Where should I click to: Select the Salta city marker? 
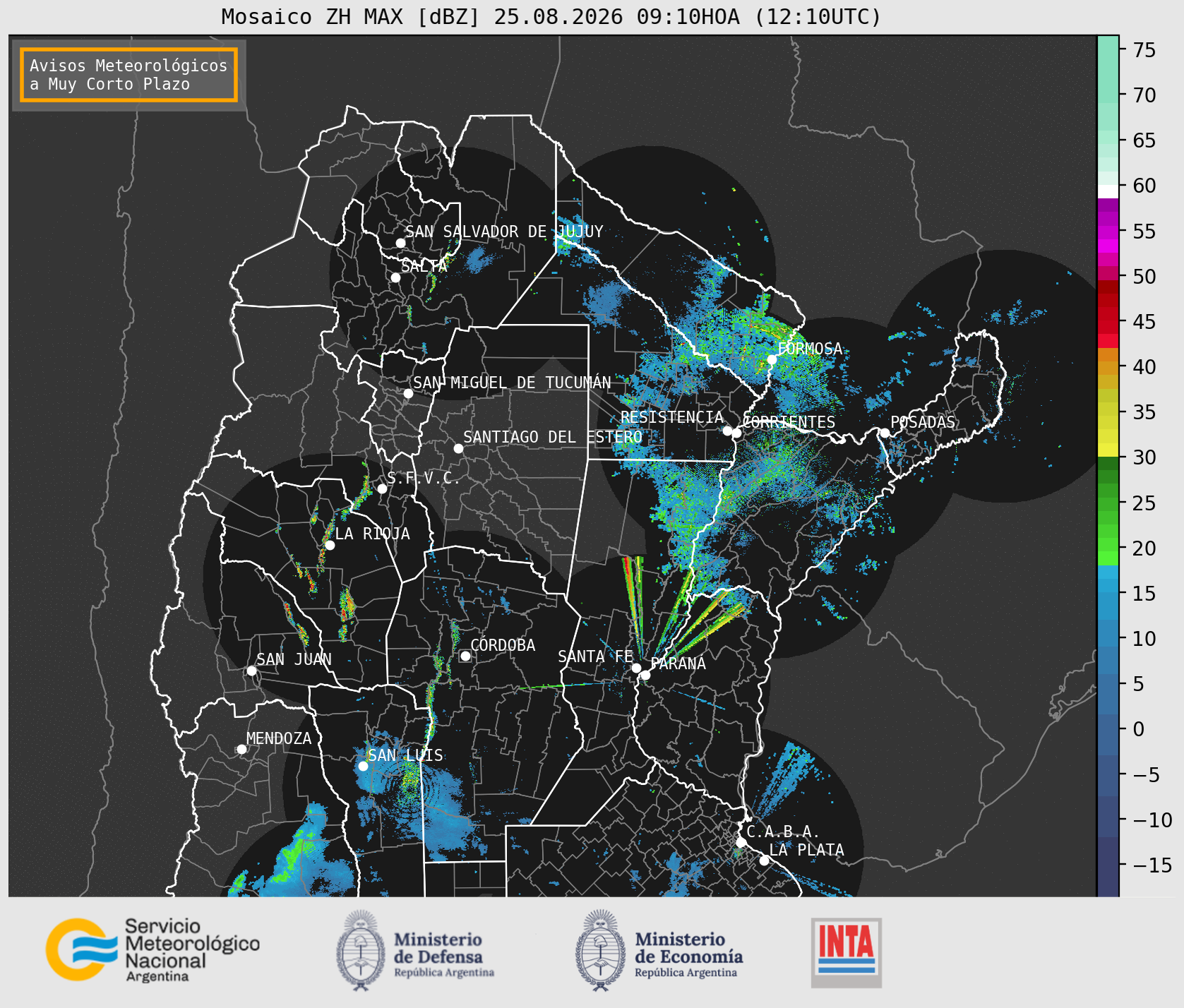pyautogui.click(x=395, y=277)
